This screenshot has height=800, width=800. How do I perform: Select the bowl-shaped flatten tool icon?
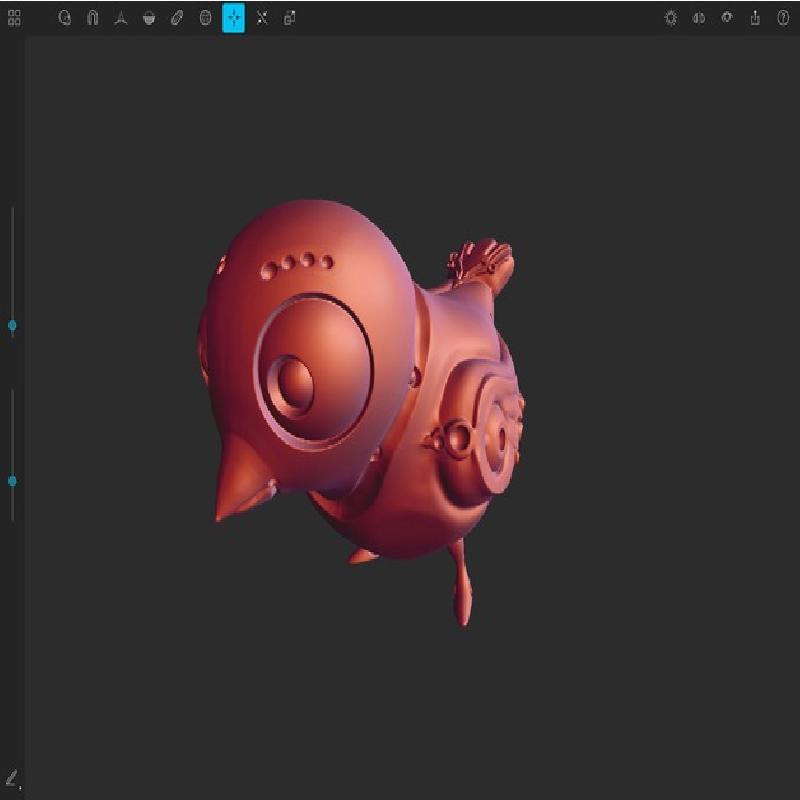tap(149, 18)
